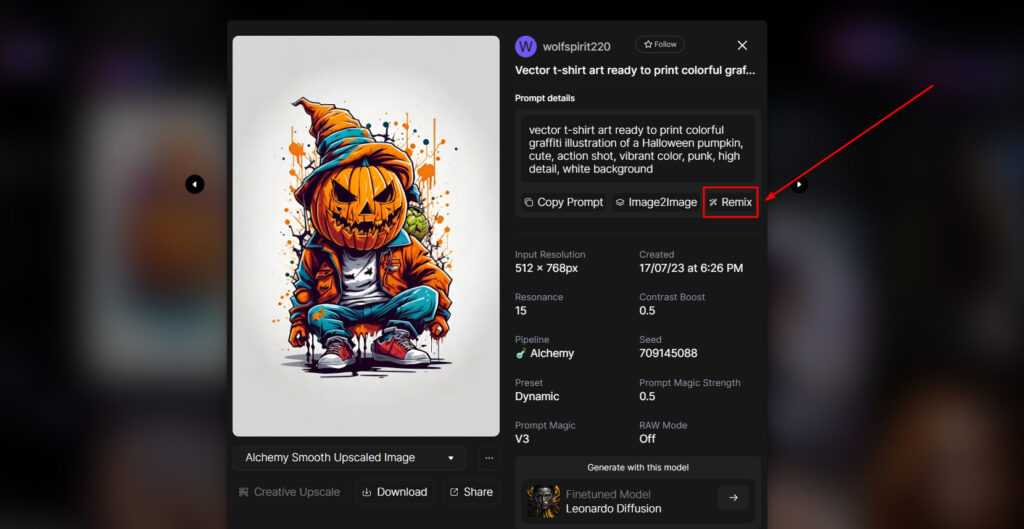The height and width of the screenshot is (529, 1024).
Task: Click the seed value 709145088
Action: pyautogui.click(x=668, y=353)
